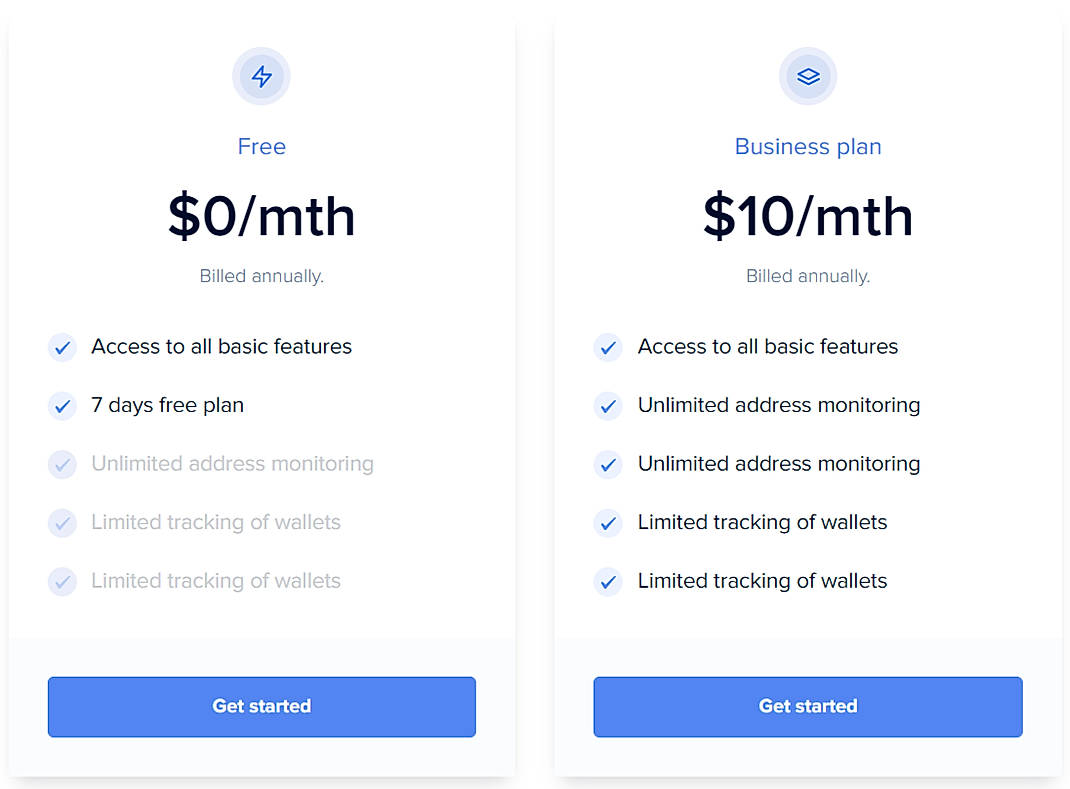The image size is (1070, 789).
Task: Click the checkmark beside Business plan's 'Access to all basic features'
Action: [608, 347]
